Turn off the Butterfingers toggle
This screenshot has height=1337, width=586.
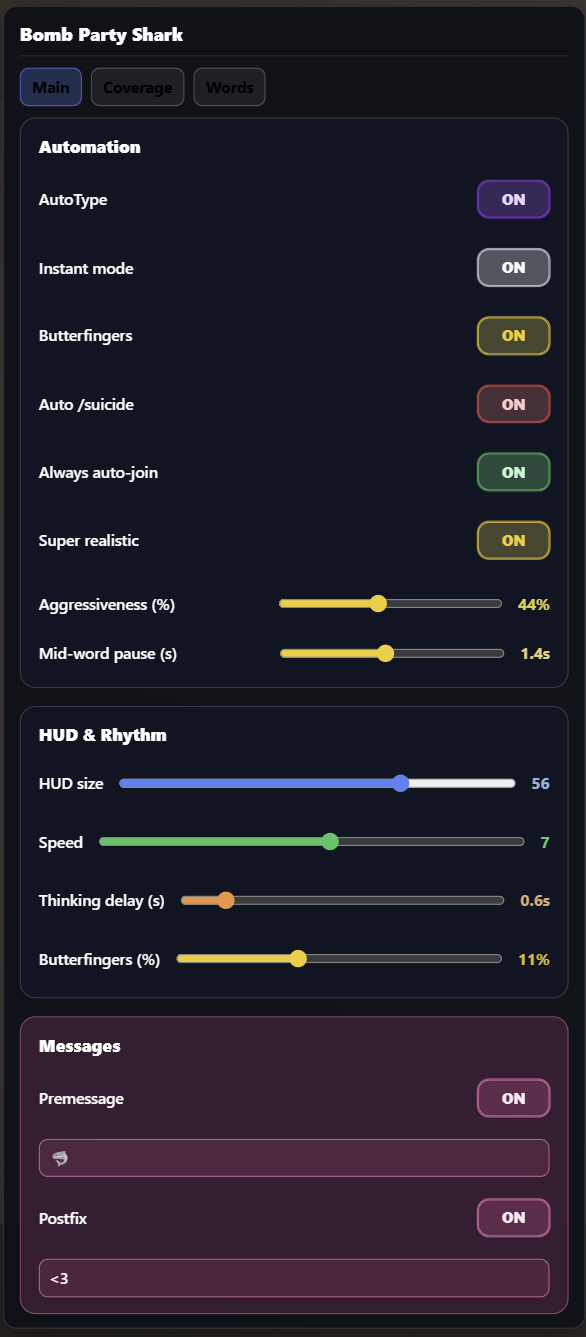513,335
